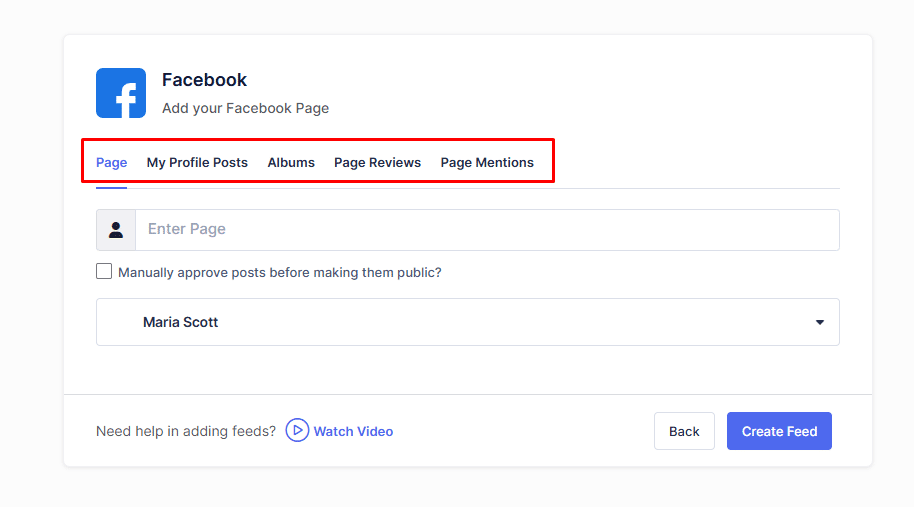Click the Facebook logo icon
The image size is (914, 507).
point(121,93)
